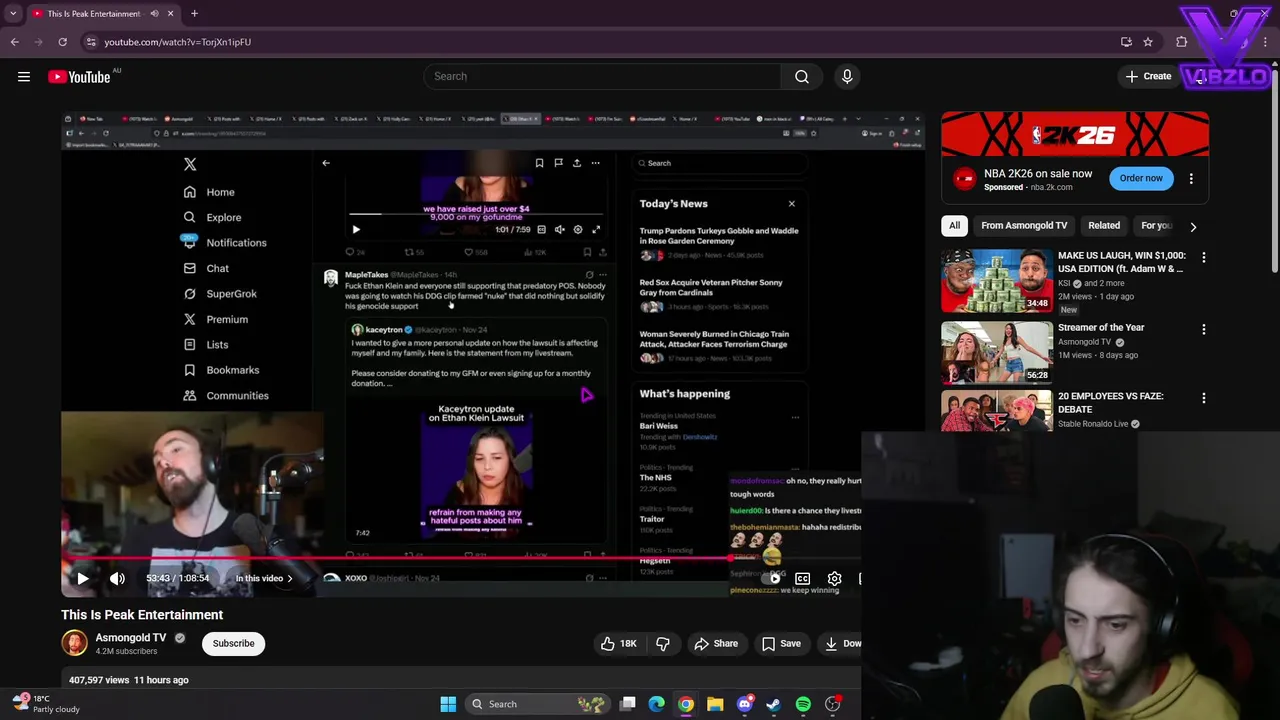Image resolution: width=1280 pixels, height=720 pixels.
Task: Open Task View on taskbar
Action: (627, 704)
